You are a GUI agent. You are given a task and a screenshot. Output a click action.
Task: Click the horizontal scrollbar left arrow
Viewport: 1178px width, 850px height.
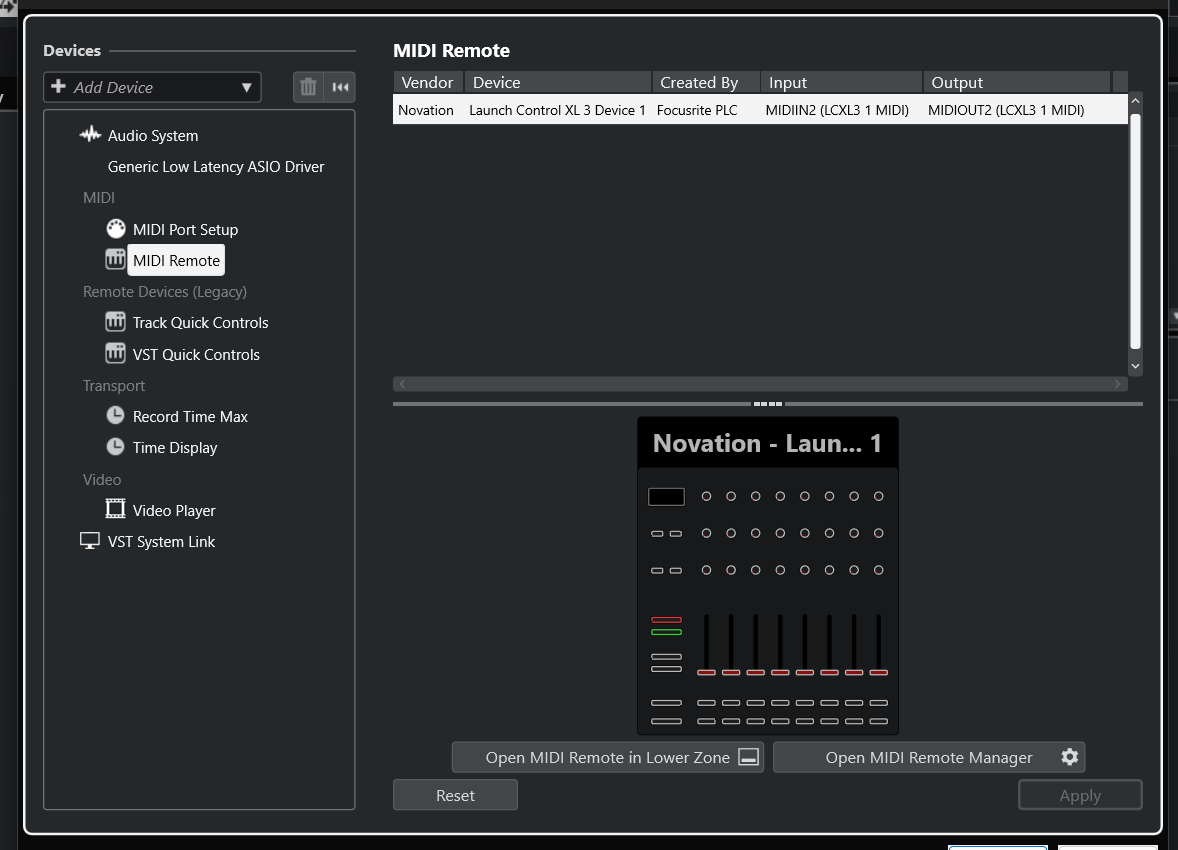coord(402,384)
